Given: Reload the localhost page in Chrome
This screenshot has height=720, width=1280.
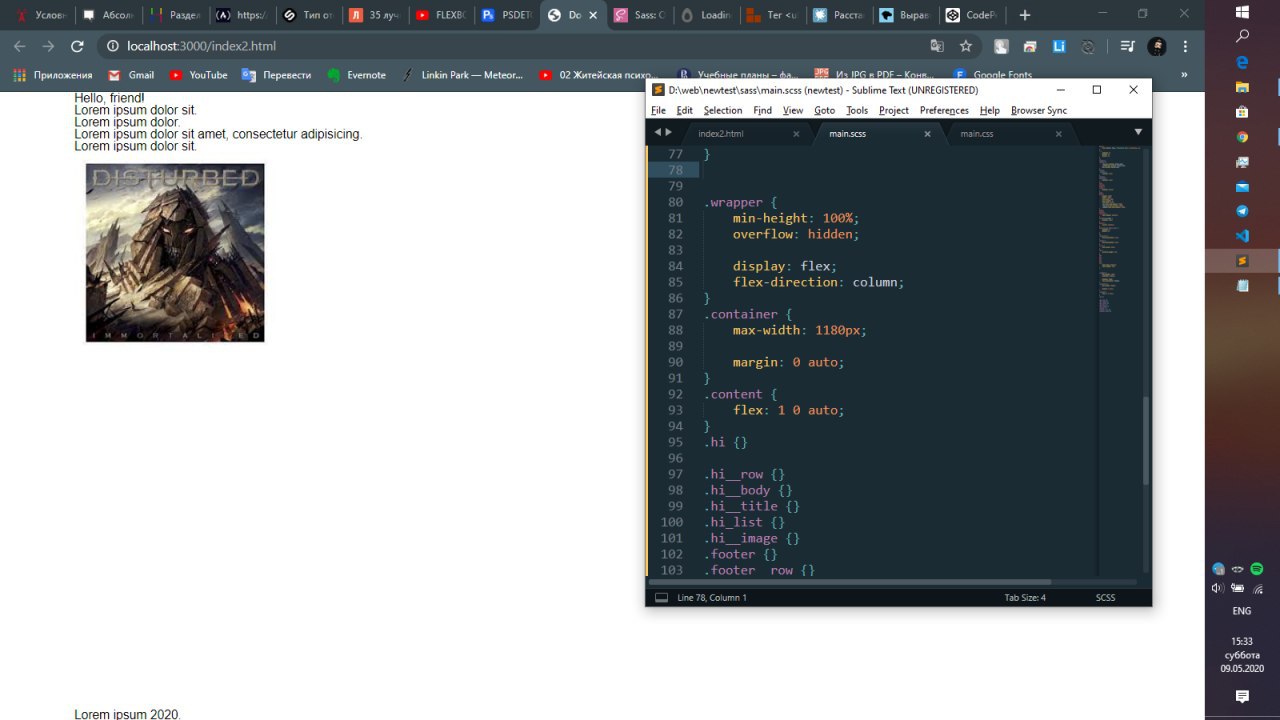Looking at the screenshot, I should 77,46.
